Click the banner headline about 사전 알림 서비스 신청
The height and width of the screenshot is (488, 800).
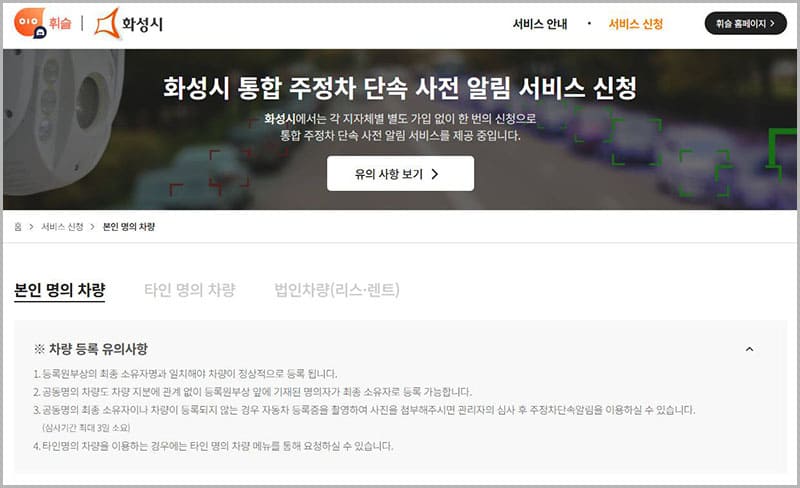click(400, 89)
